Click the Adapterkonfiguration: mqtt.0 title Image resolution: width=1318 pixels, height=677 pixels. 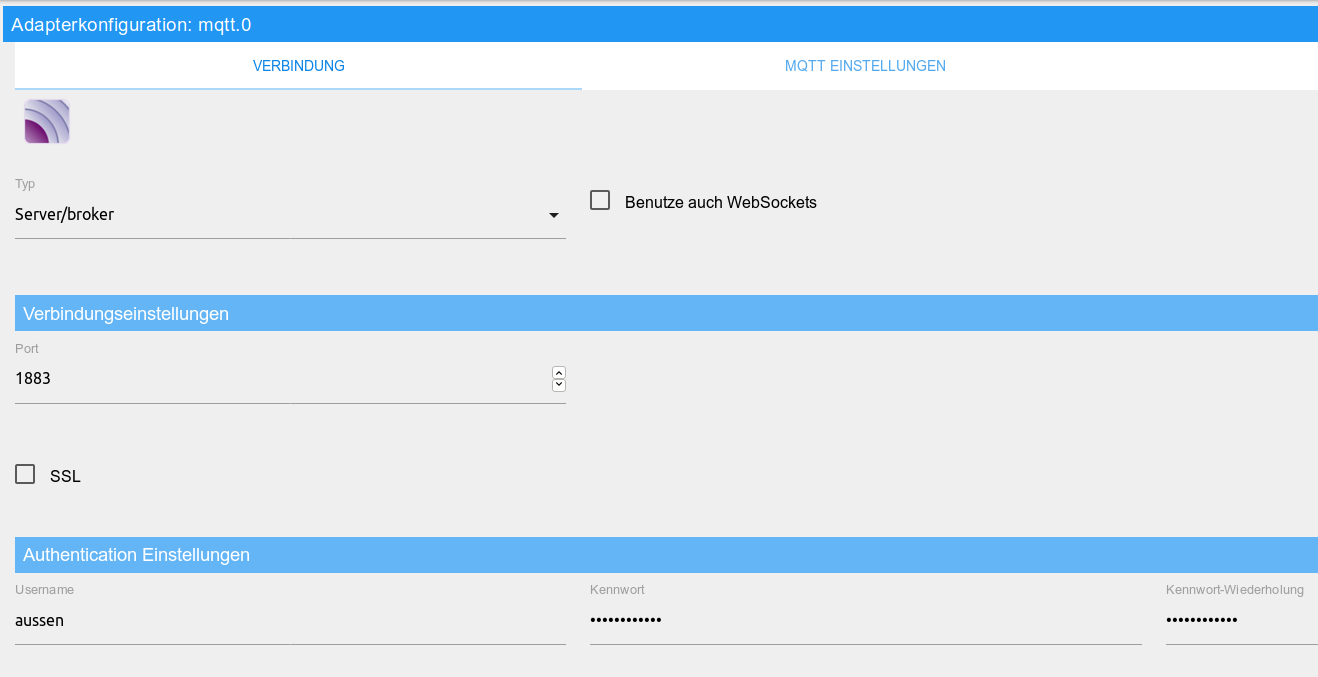pos(131,24)
